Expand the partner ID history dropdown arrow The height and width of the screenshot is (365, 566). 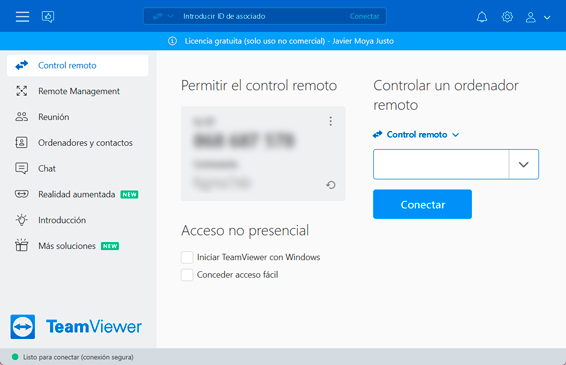point(524,165)
